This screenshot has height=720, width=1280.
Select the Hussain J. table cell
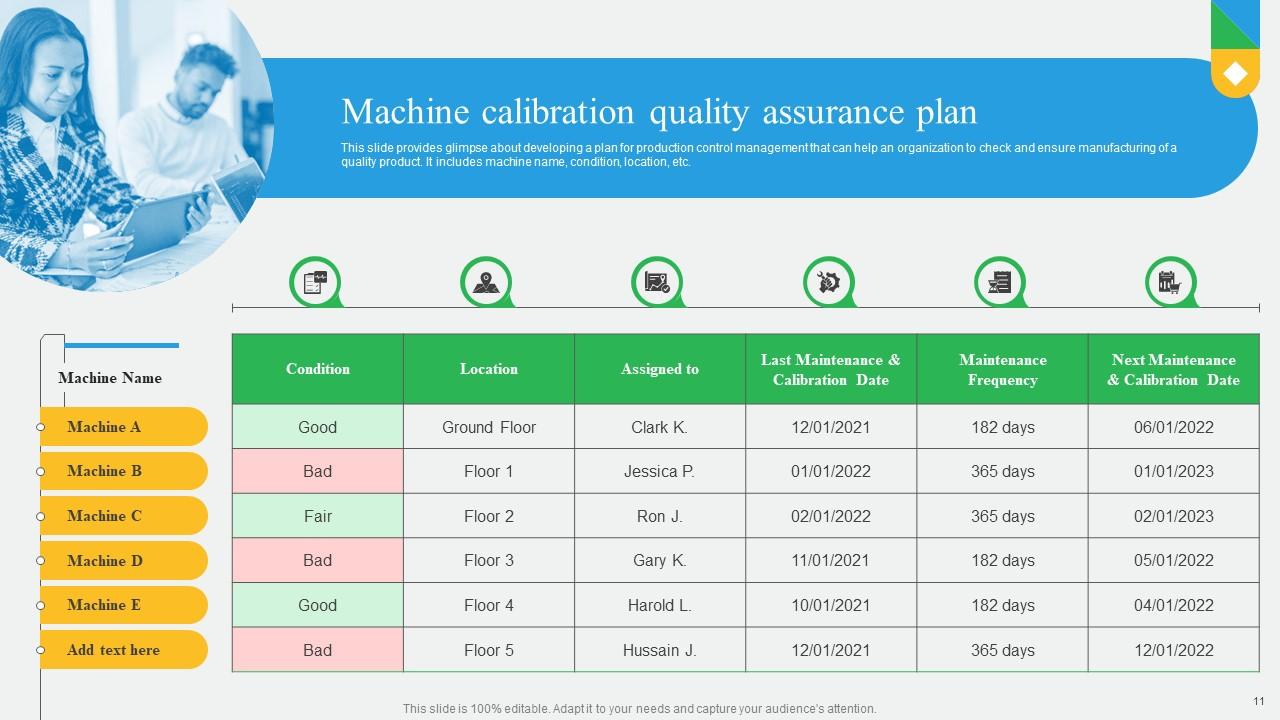pos(659,650)
